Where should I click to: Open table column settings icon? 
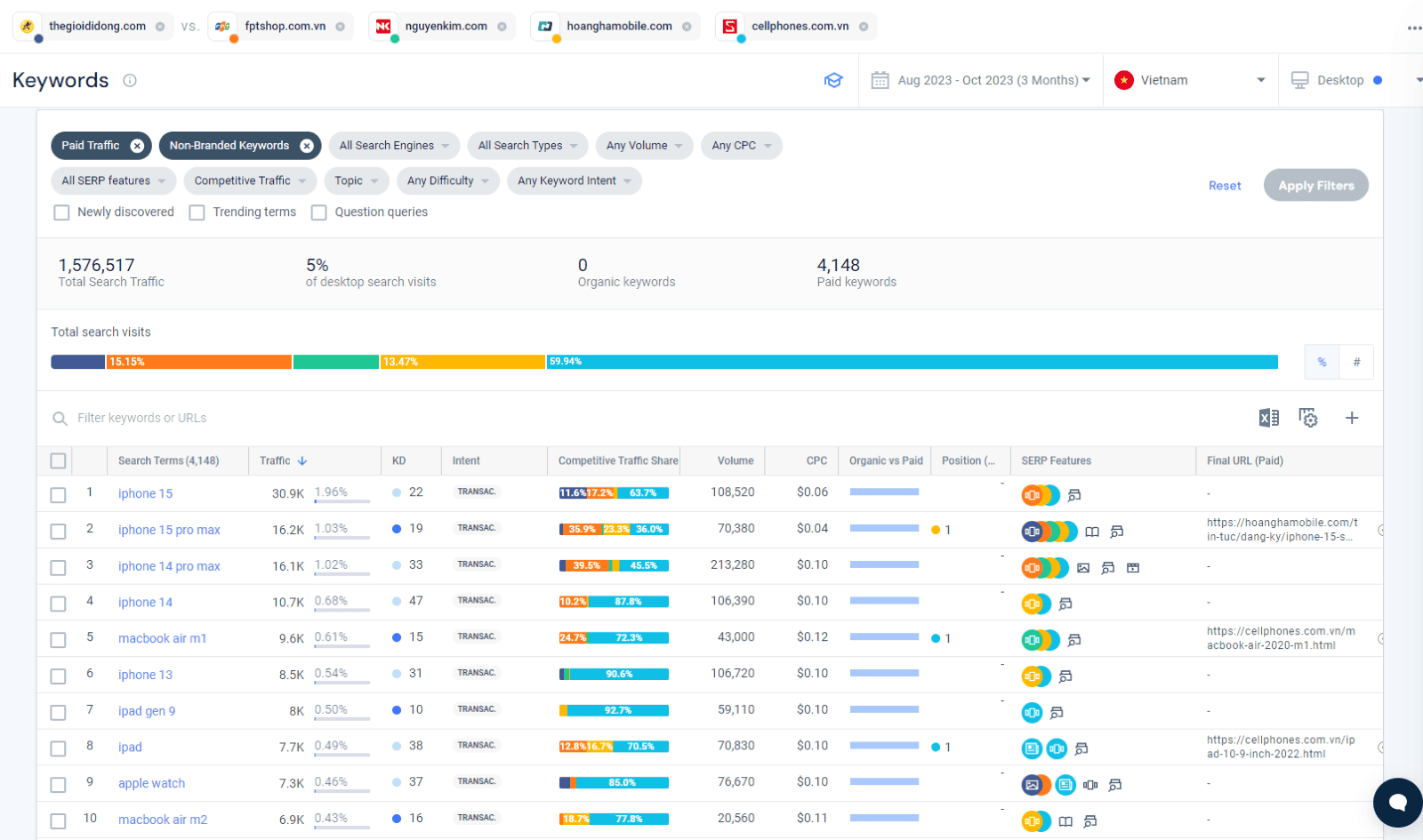point(1308,418)
